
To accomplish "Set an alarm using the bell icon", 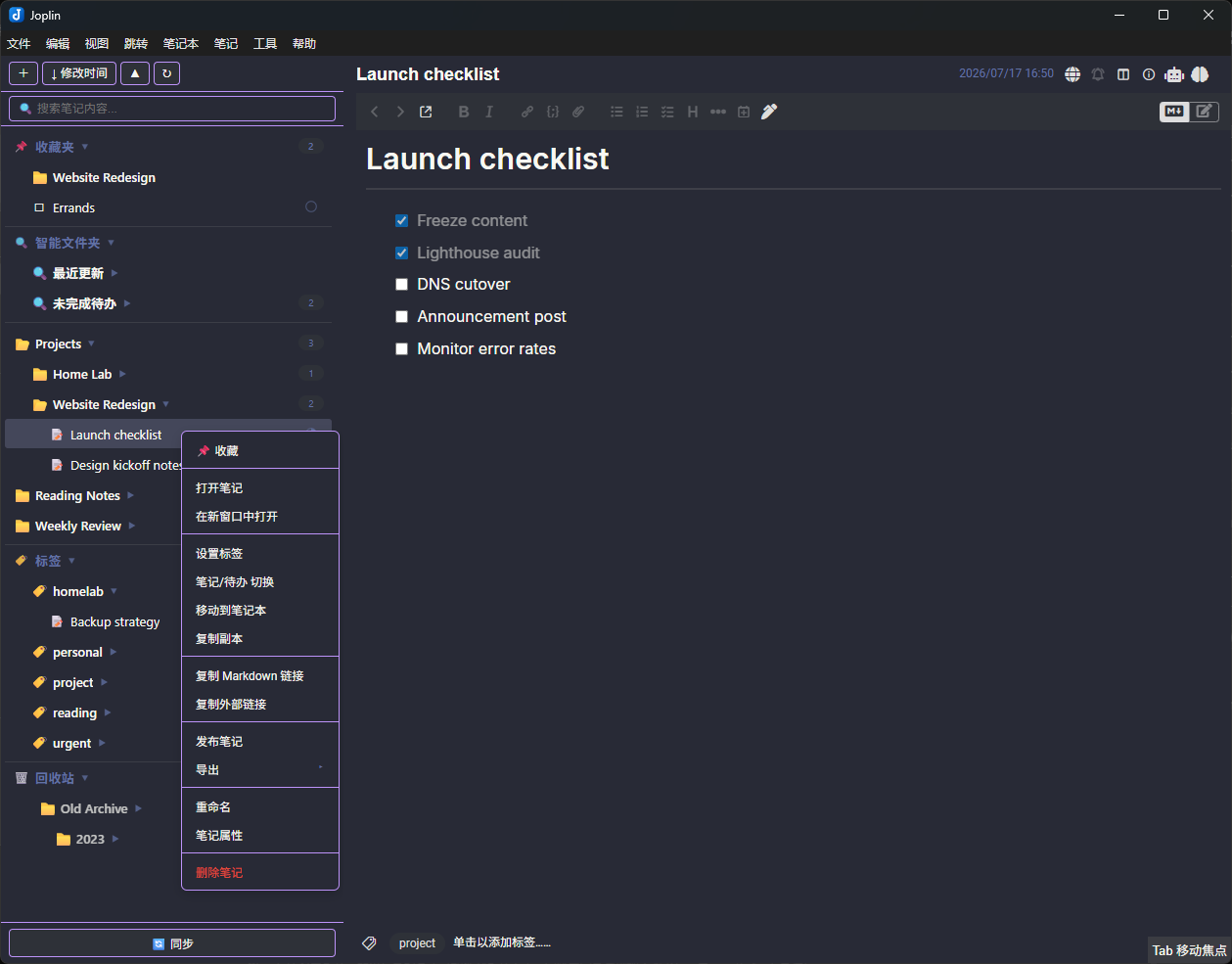I will pos(1098,74).
